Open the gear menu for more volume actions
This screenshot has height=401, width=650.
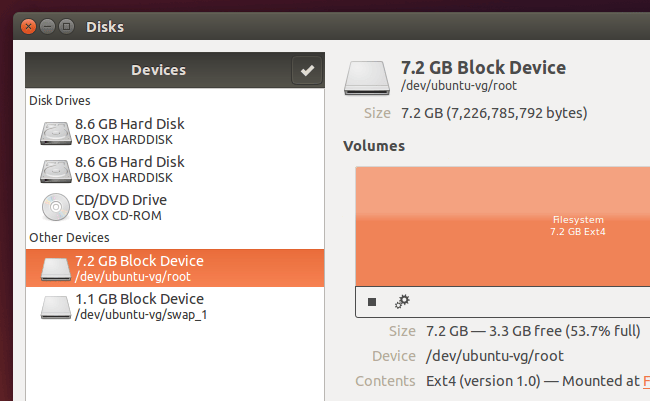[x=402, y=300]
